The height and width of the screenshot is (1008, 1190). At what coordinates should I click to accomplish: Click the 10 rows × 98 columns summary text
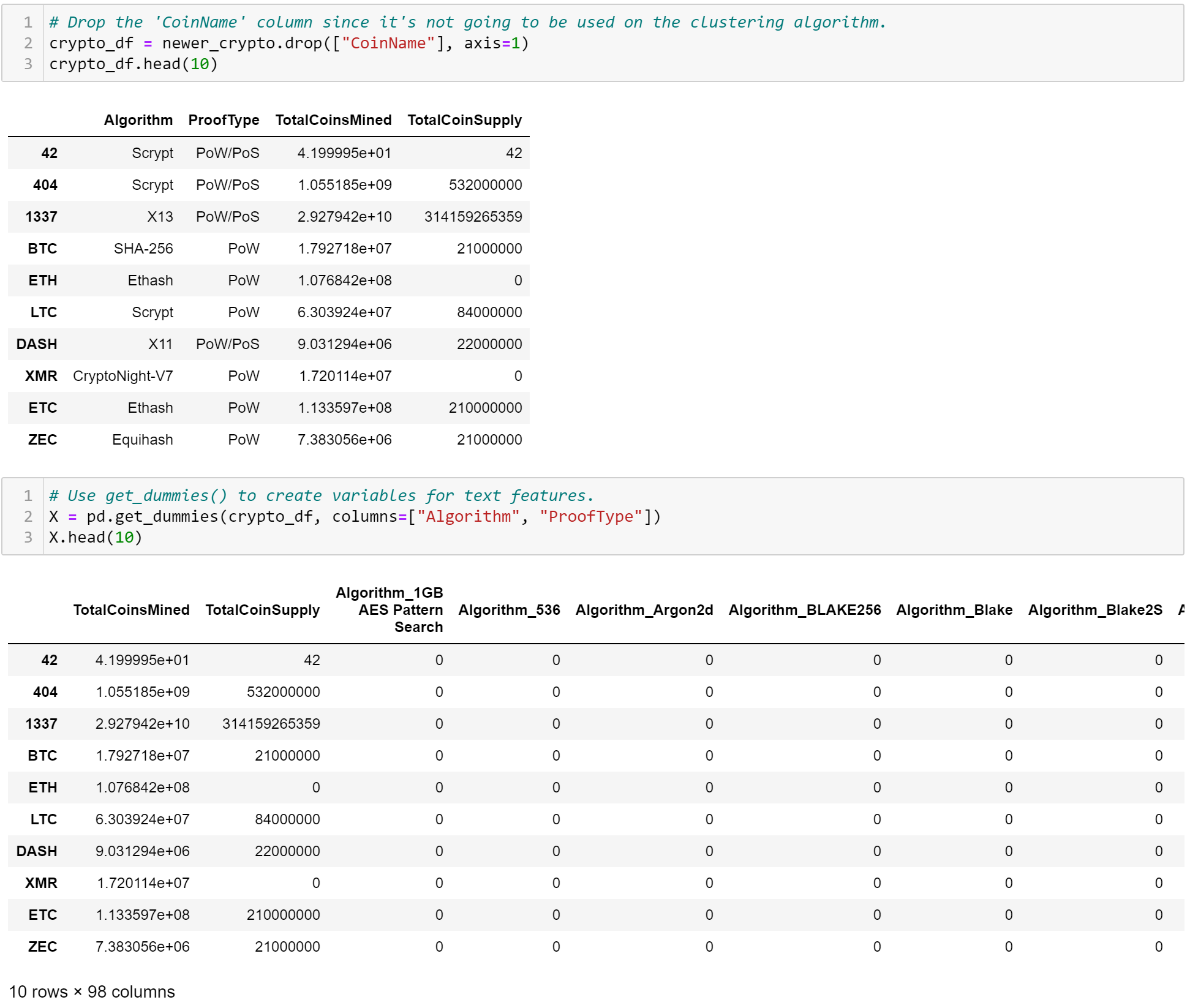pos(92,991)
